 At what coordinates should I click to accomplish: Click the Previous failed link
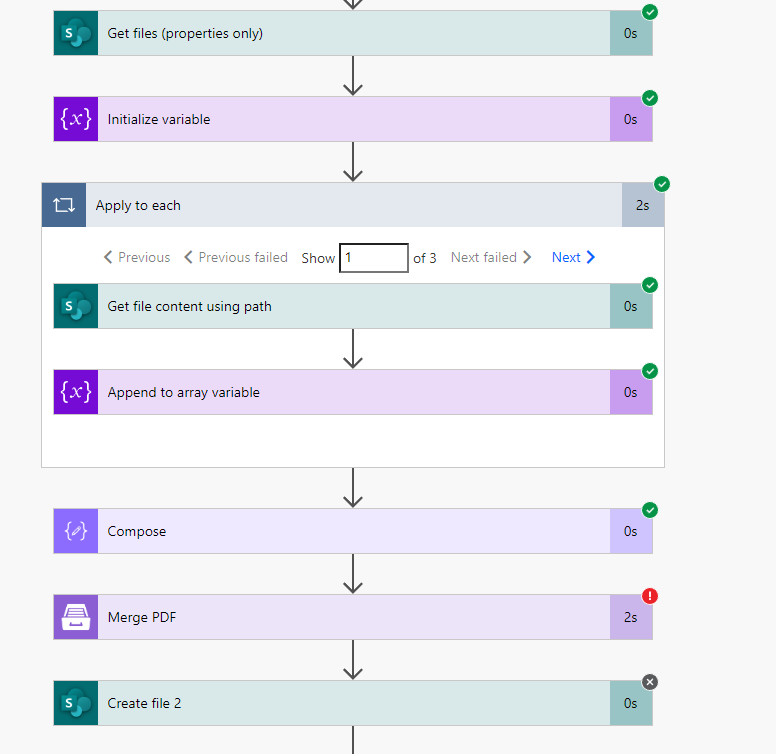236,257
